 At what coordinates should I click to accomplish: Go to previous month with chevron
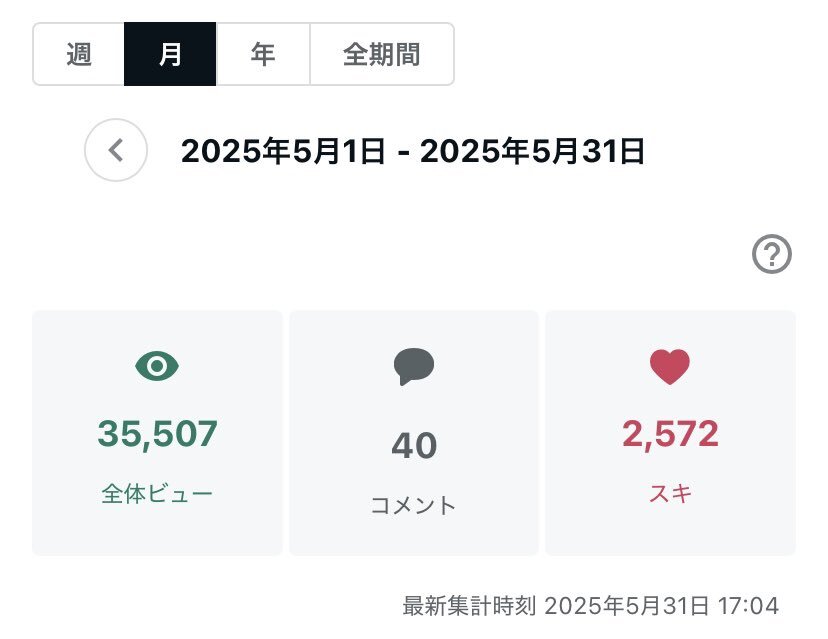(116, 150)
